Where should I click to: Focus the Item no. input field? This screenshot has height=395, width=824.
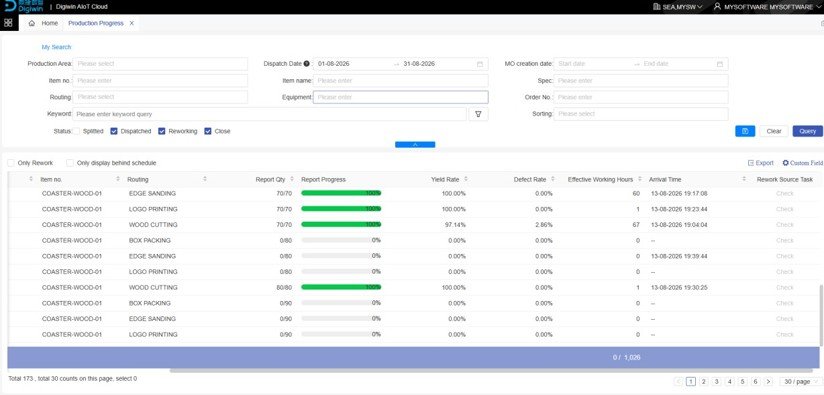click(x=160, y=81)
